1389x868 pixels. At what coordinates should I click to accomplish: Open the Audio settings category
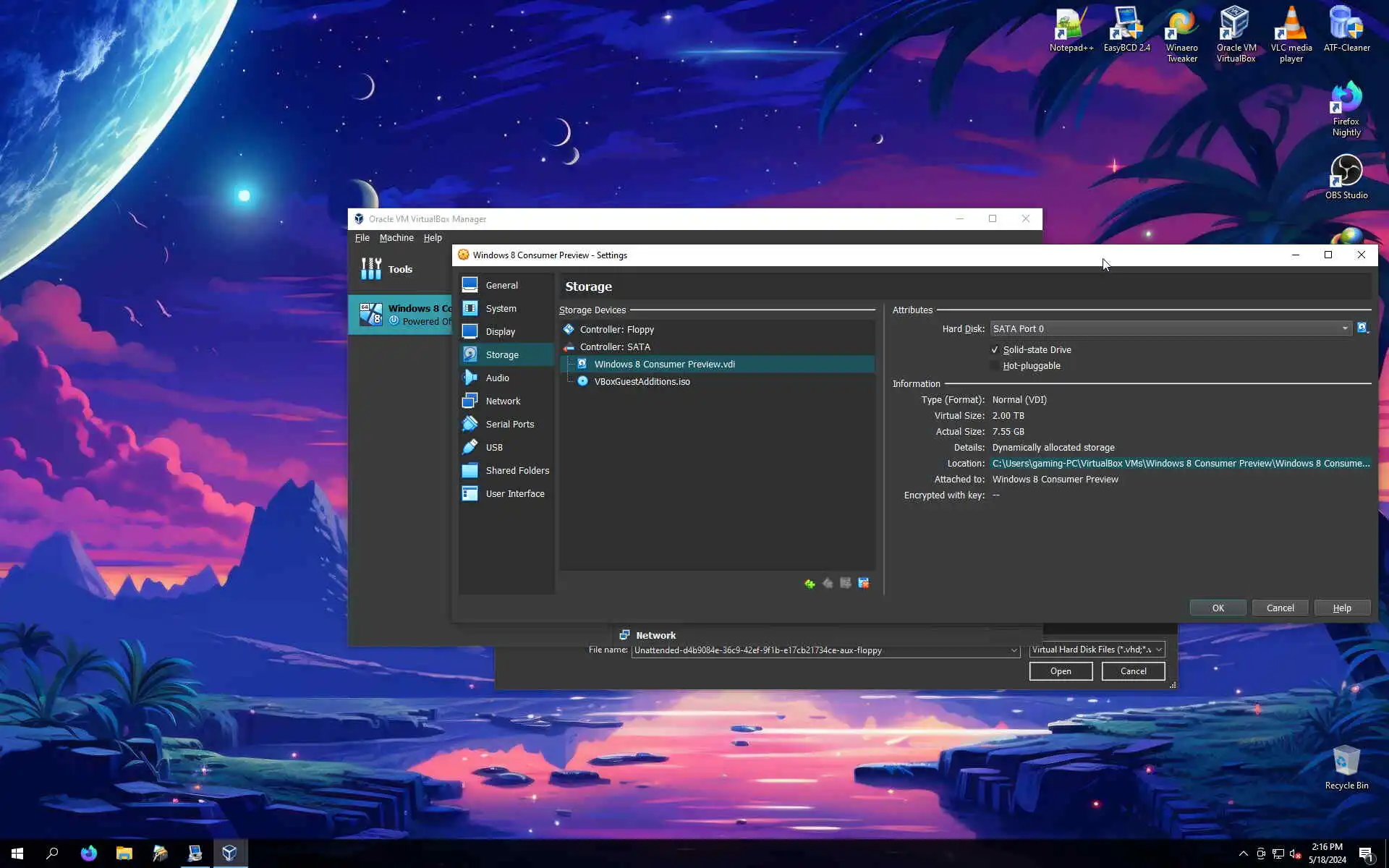point(497,378)
